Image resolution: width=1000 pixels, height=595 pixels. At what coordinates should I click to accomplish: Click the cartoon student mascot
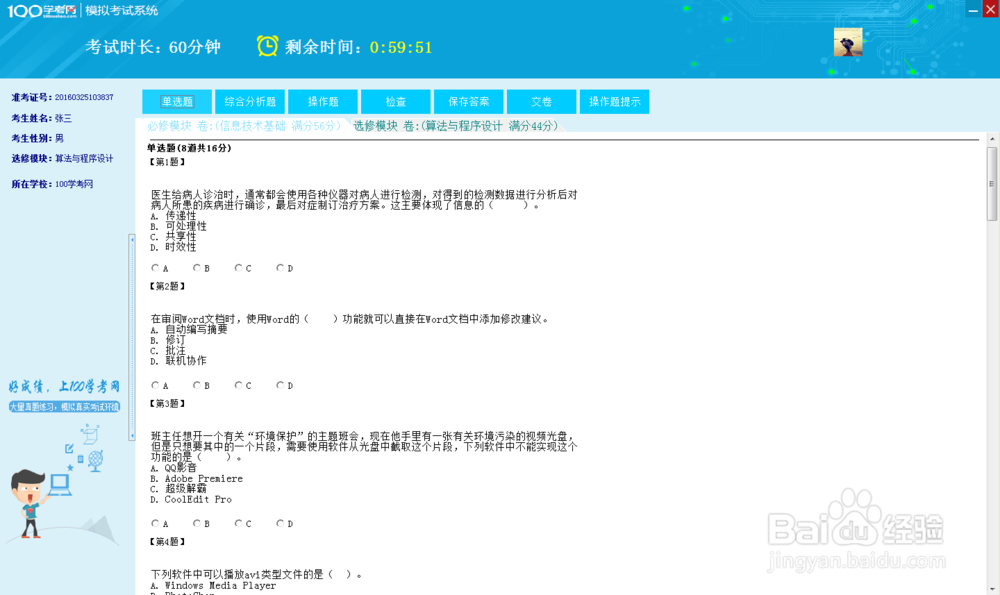(x=28, y=503)
